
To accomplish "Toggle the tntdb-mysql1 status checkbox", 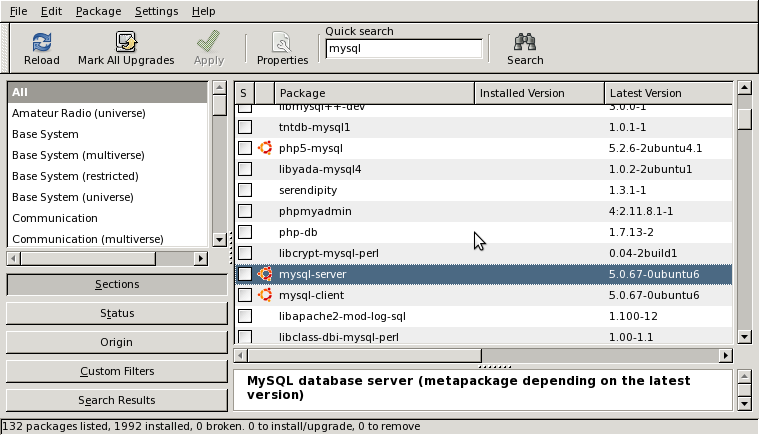I will pos(244,127).
